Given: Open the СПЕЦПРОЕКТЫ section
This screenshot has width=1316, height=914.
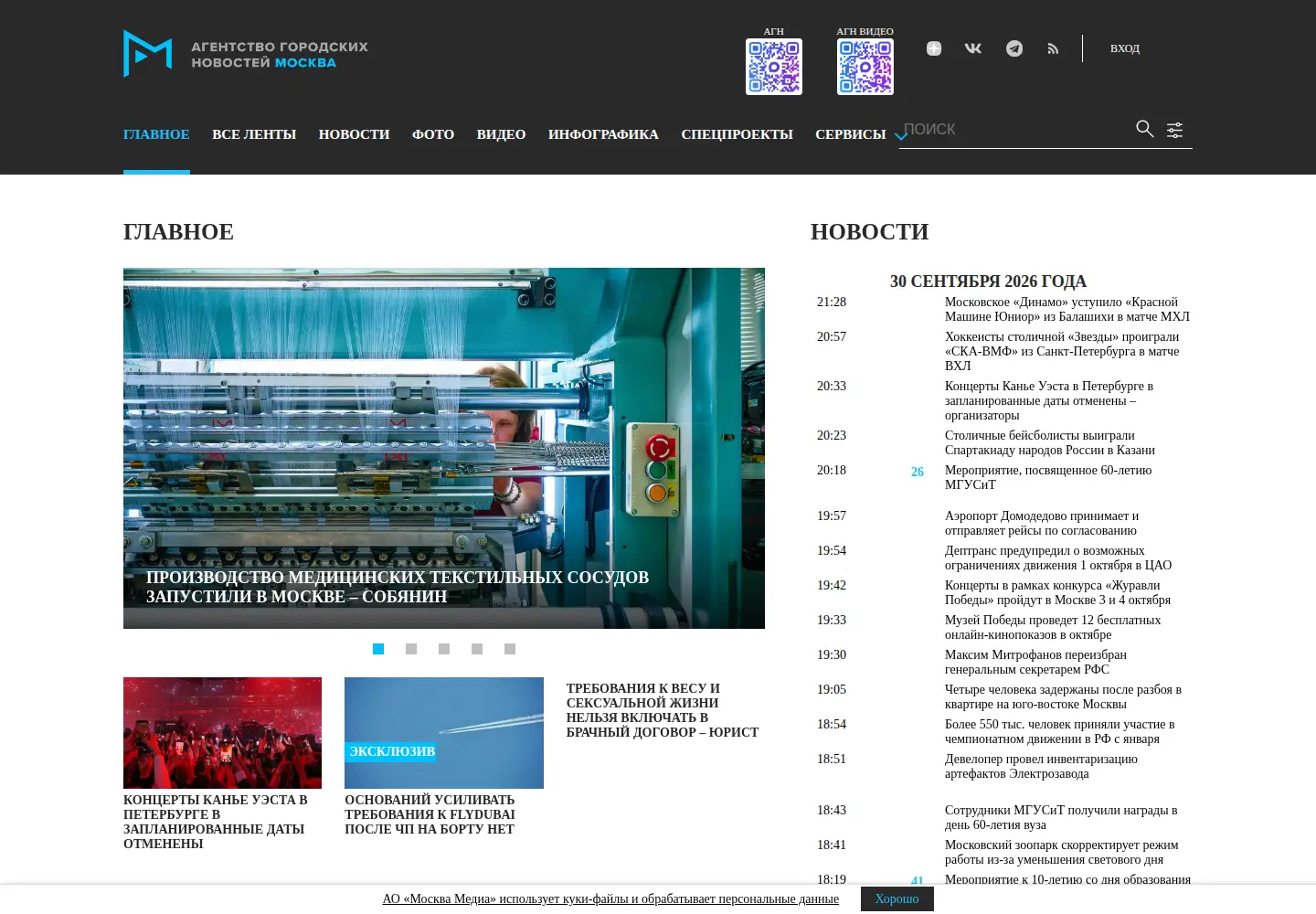Looking at the screenshot, I should tap(737, 134).
